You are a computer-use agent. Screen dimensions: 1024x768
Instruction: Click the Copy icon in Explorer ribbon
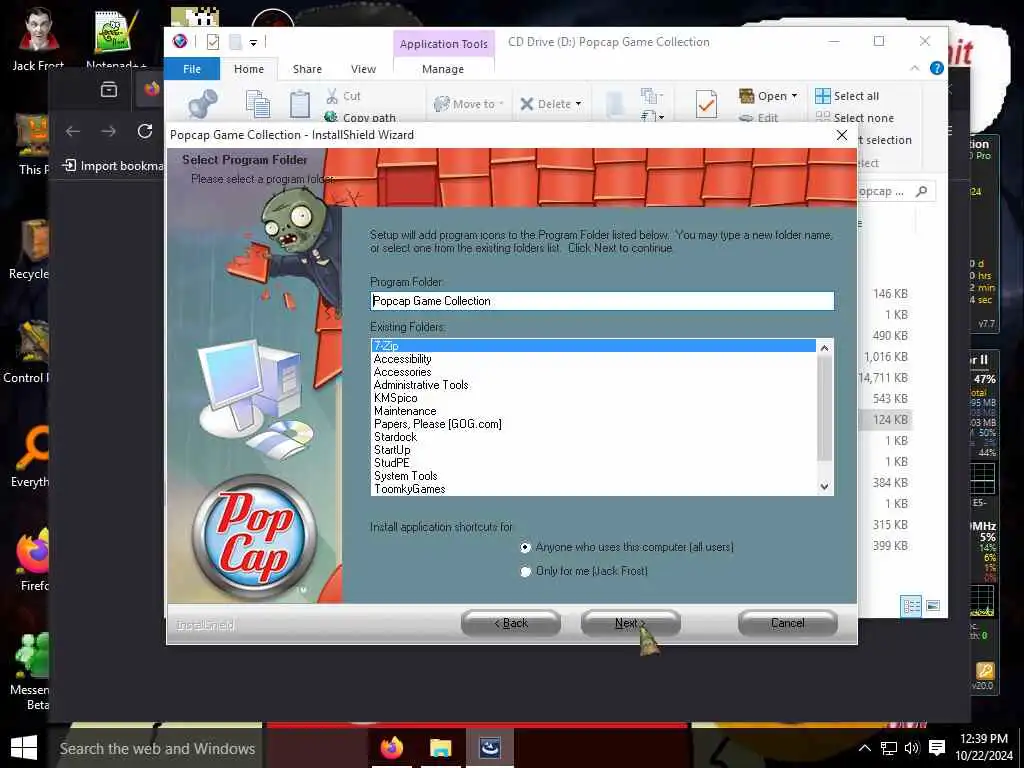(x=258, y=104)
